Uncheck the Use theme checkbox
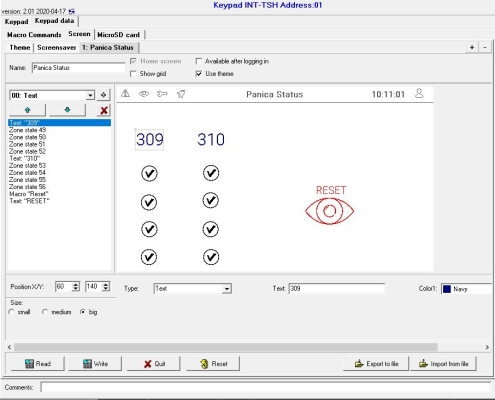This screenshot has width=495, height=400. click(x=199, y=74)
